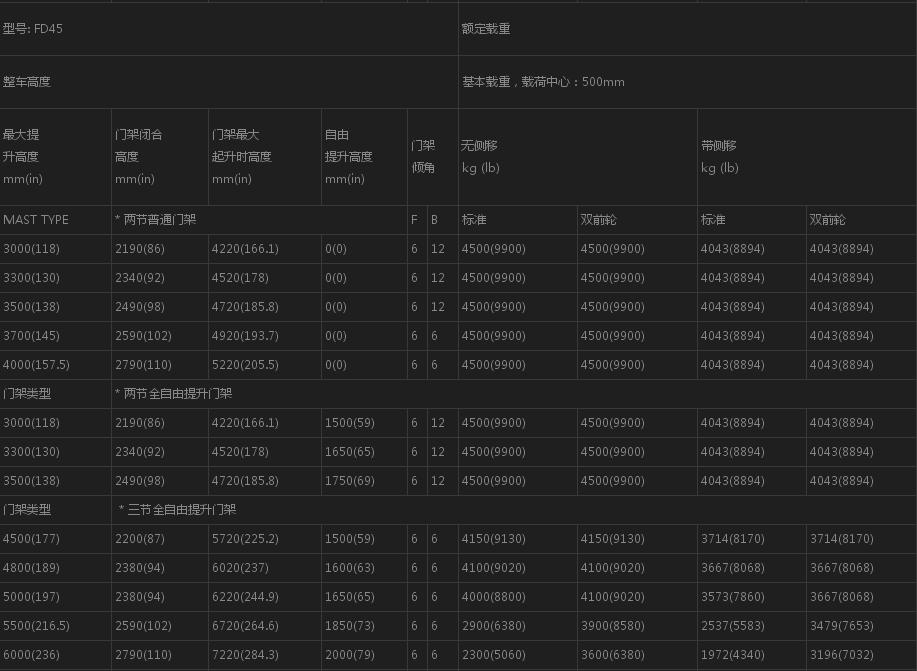Viewport: 917px width, 671px height.
Task: Click the 4000(157.5) lift height cell
Action: pyautogui.click(x=35, y=365)
